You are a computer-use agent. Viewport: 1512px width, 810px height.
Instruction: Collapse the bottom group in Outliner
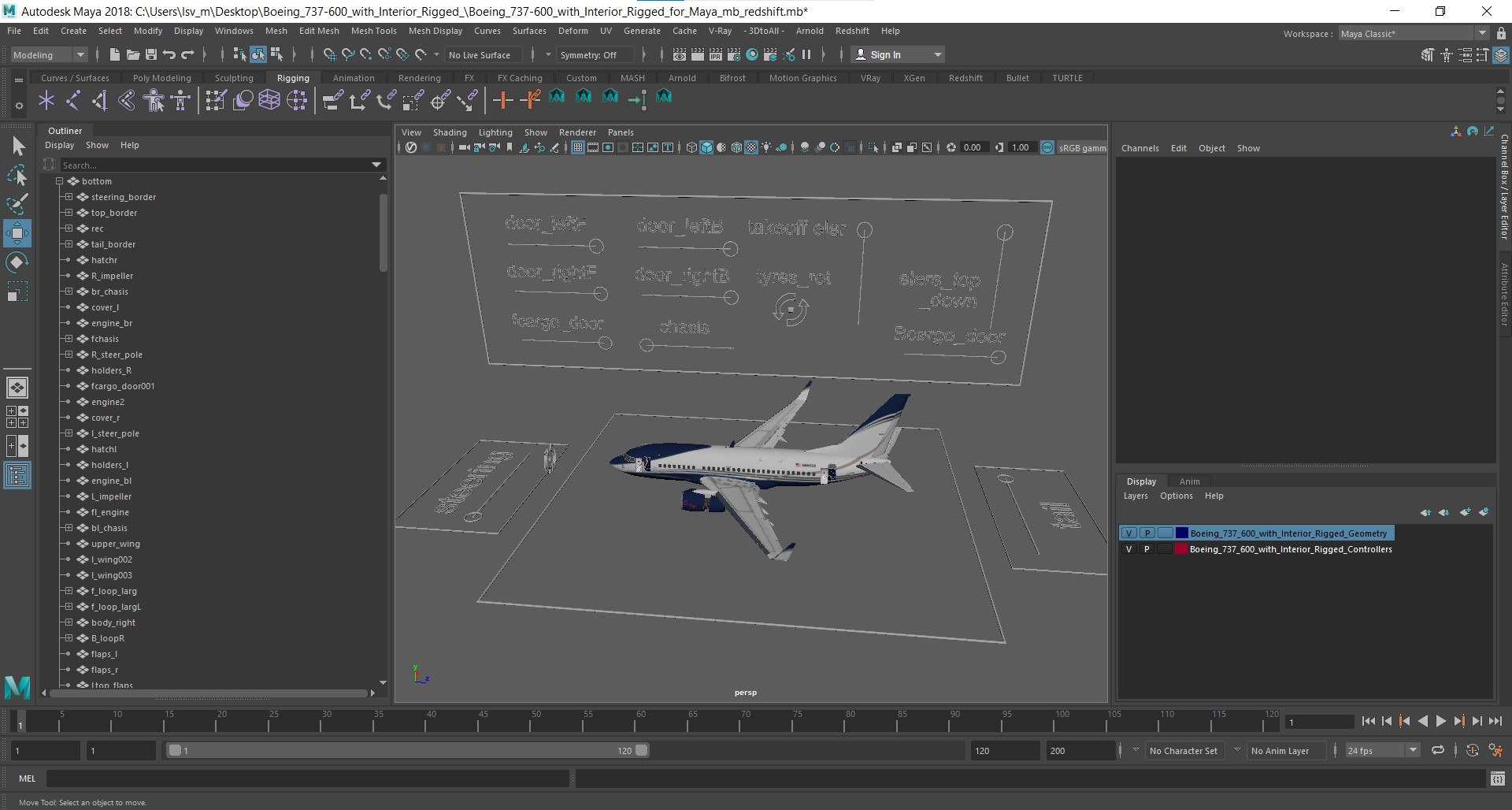pos(59,181)
